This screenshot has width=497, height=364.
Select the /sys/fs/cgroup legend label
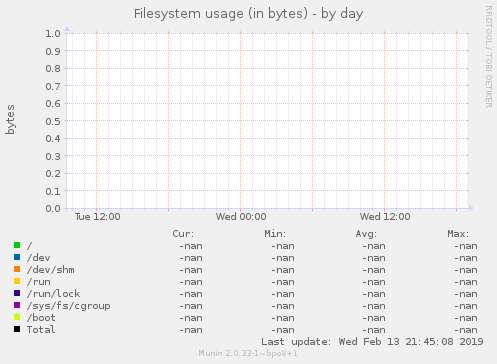(68, 306)
